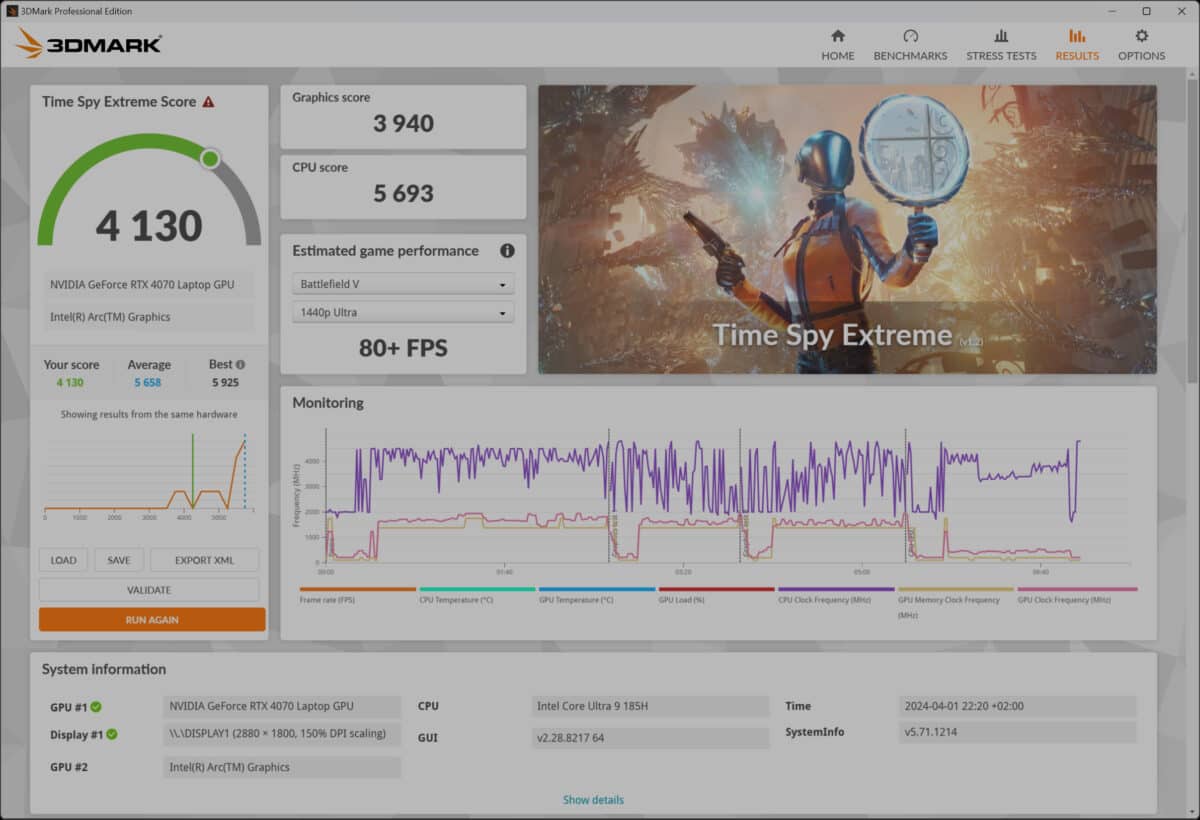Click the VALIDATE button
The width and height of the screenshot is (1200, 820).
[x=149, y=590]
